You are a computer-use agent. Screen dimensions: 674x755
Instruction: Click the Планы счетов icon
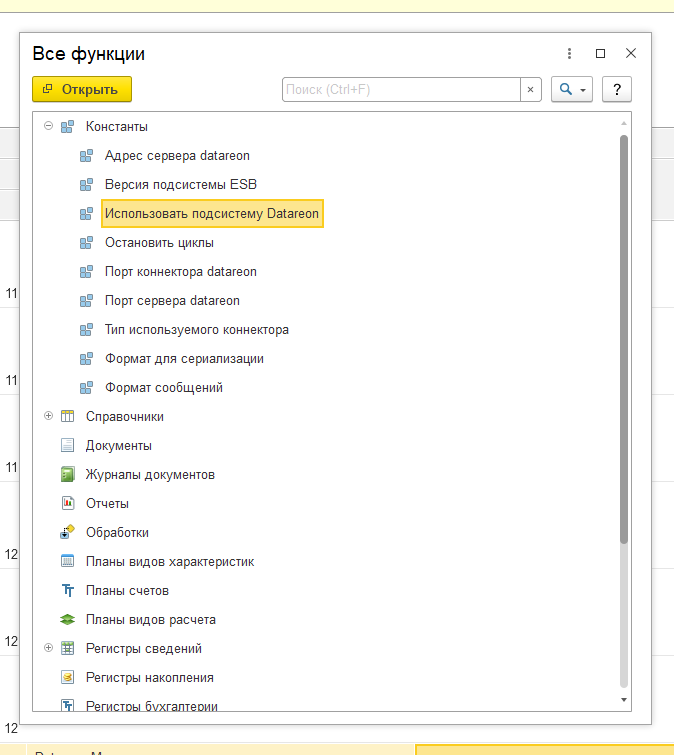(x=68, y=590)
